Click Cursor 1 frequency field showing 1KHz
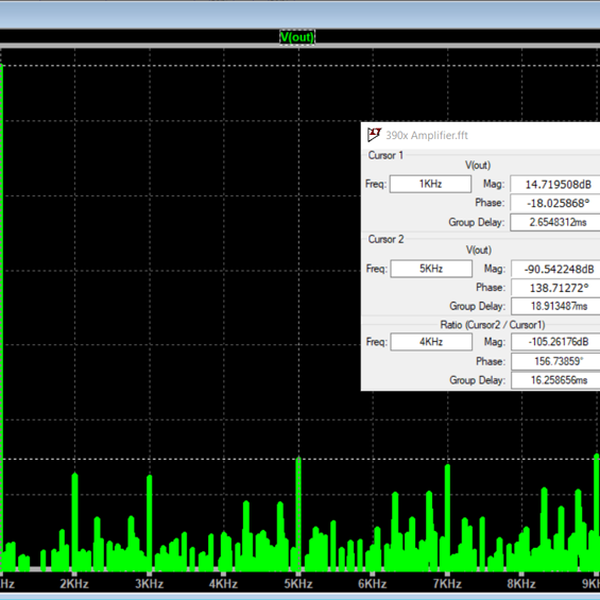600x600 pixels. click(x=430, y=184)
